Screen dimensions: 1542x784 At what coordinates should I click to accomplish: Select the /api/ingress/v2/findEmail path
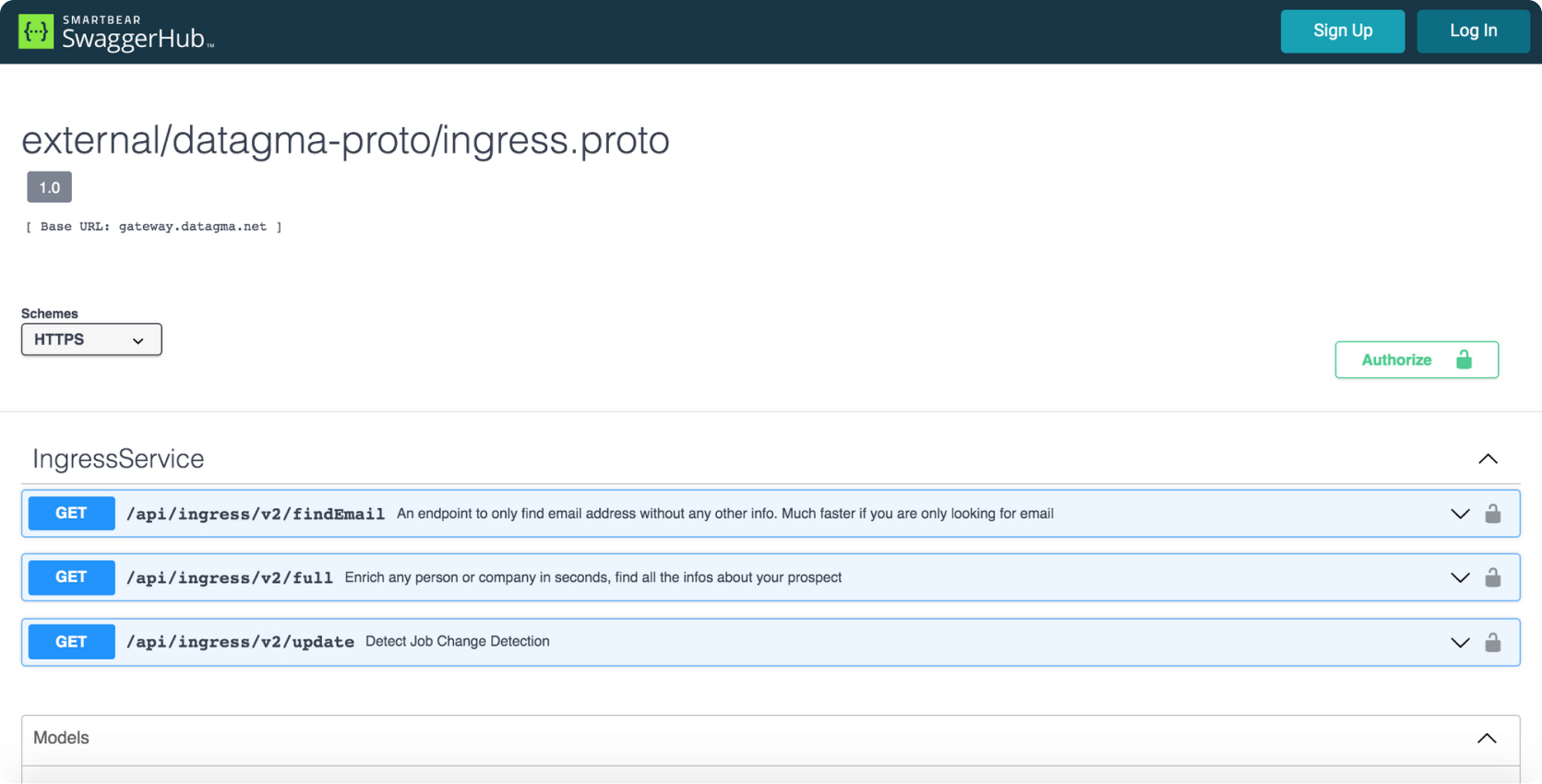(x=256, y=514)
